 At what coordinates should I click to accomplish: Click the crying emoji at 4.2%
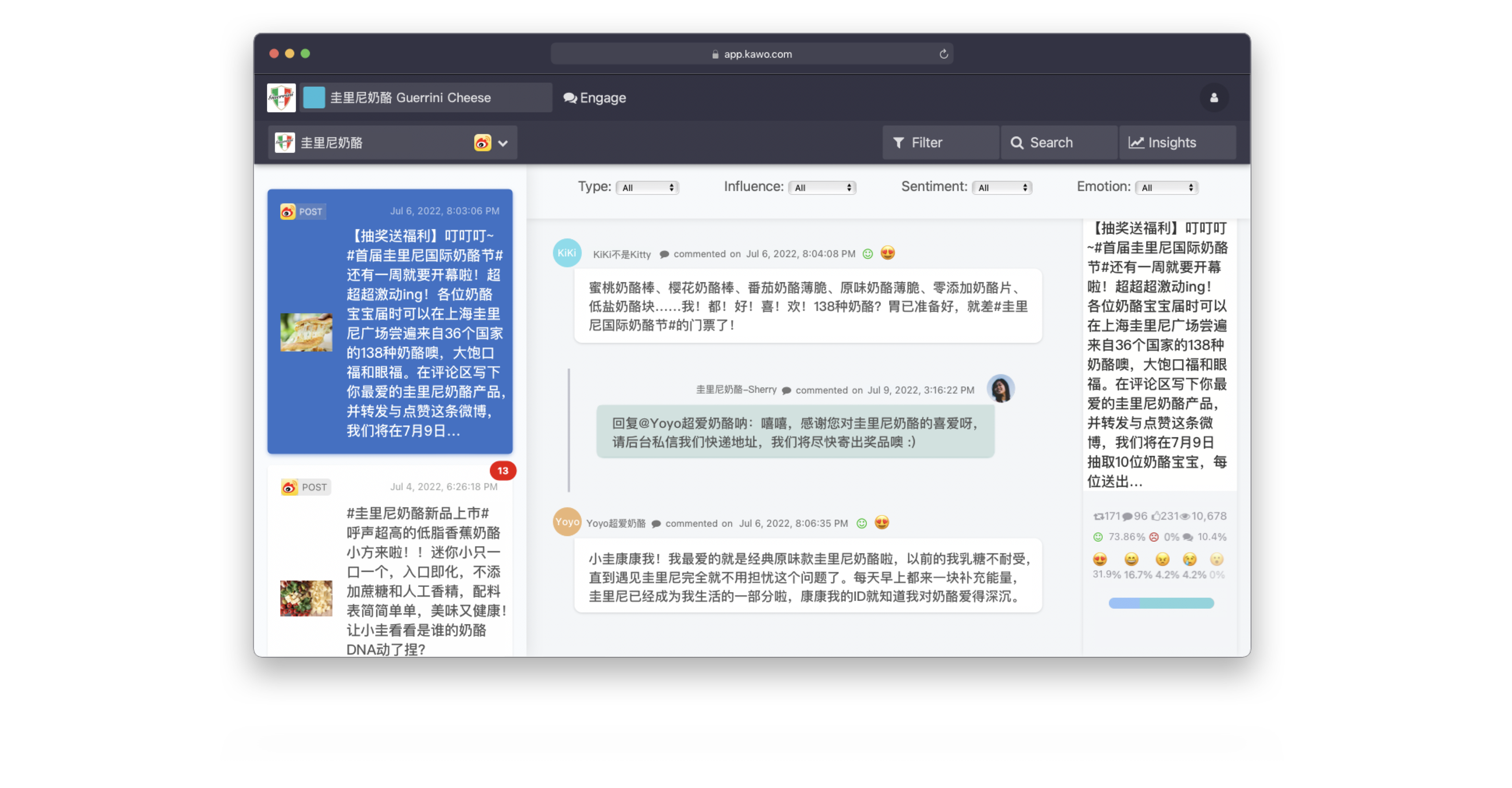(1190, 559)
